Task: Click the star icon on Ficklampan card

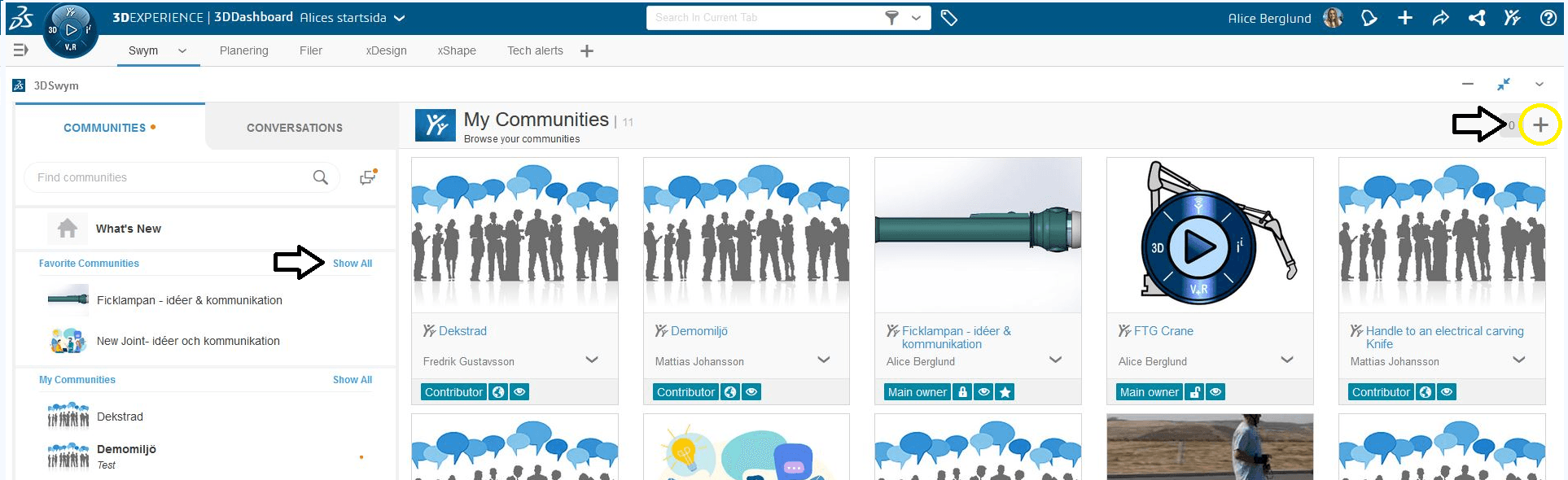Action: click(1005, 392)
